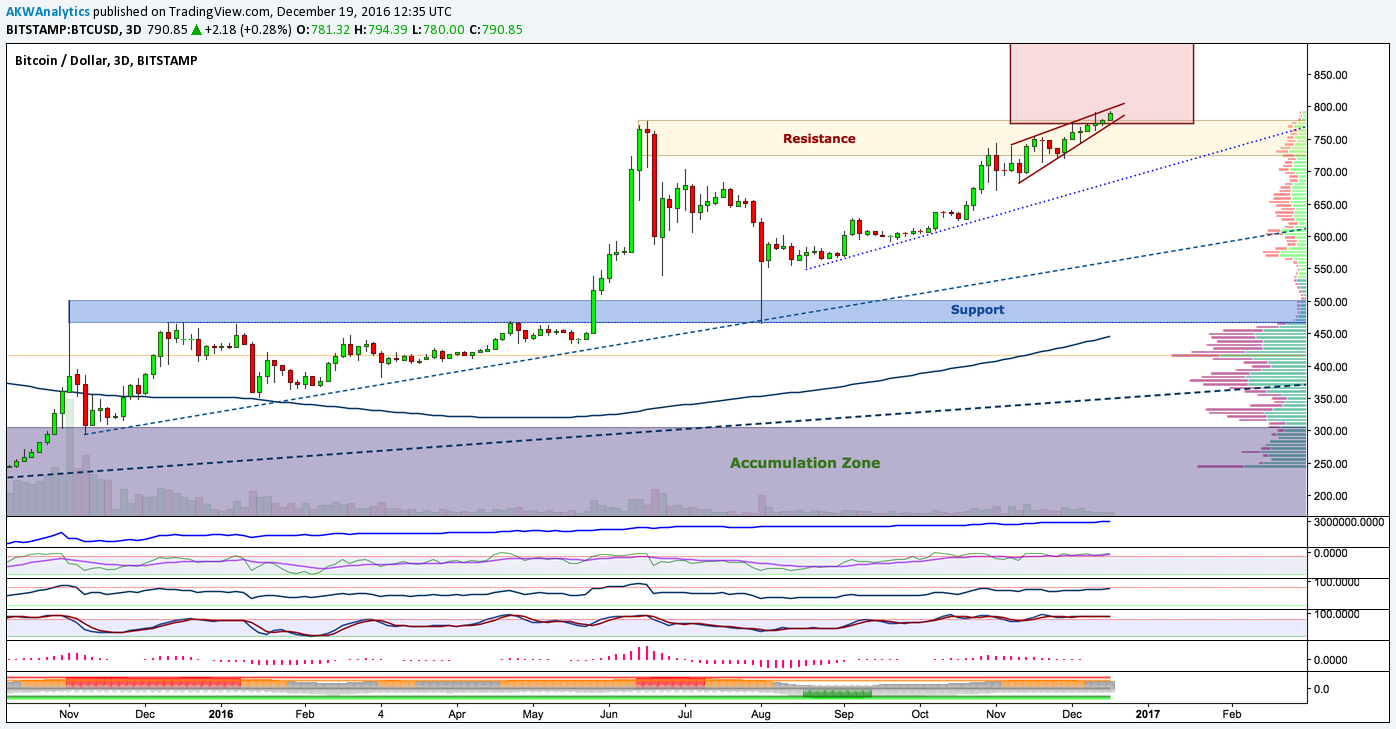Click the 'Apr' time axis label
Screen dimensions: 1396x729
457,715
